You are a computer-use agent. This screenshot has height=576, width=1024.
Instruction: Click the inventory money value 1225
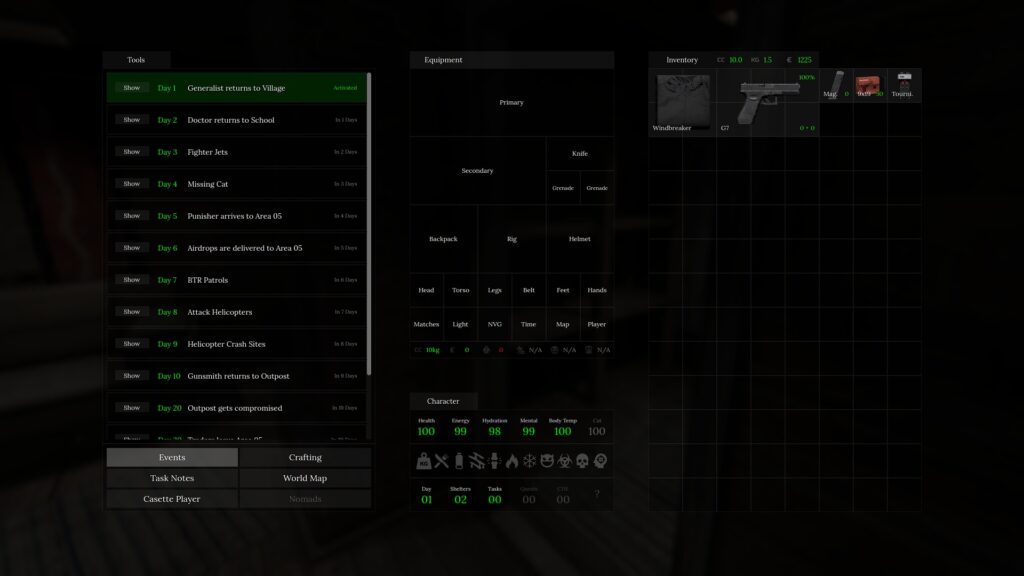click(x=805, y=59)
